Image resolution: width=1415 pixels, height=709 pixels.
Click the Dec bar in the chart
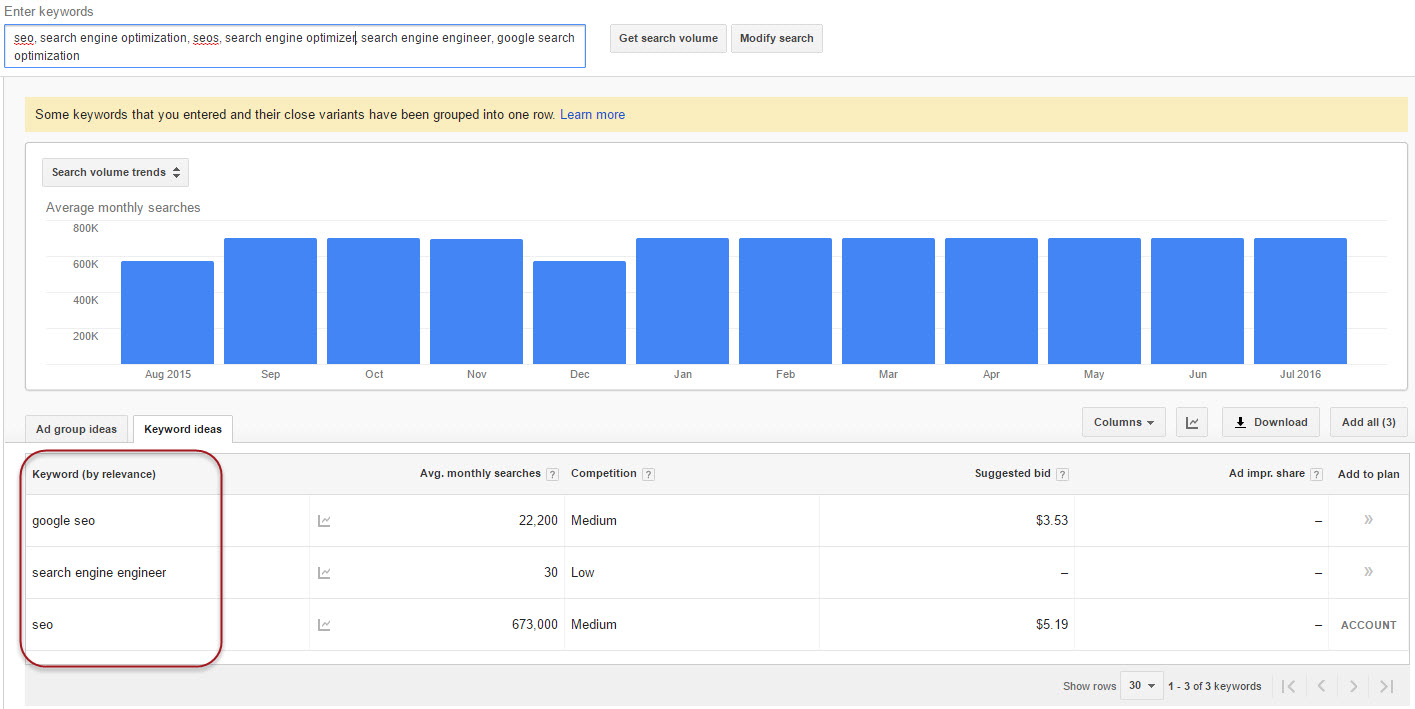pyautogui.click(x=579, y=312)
